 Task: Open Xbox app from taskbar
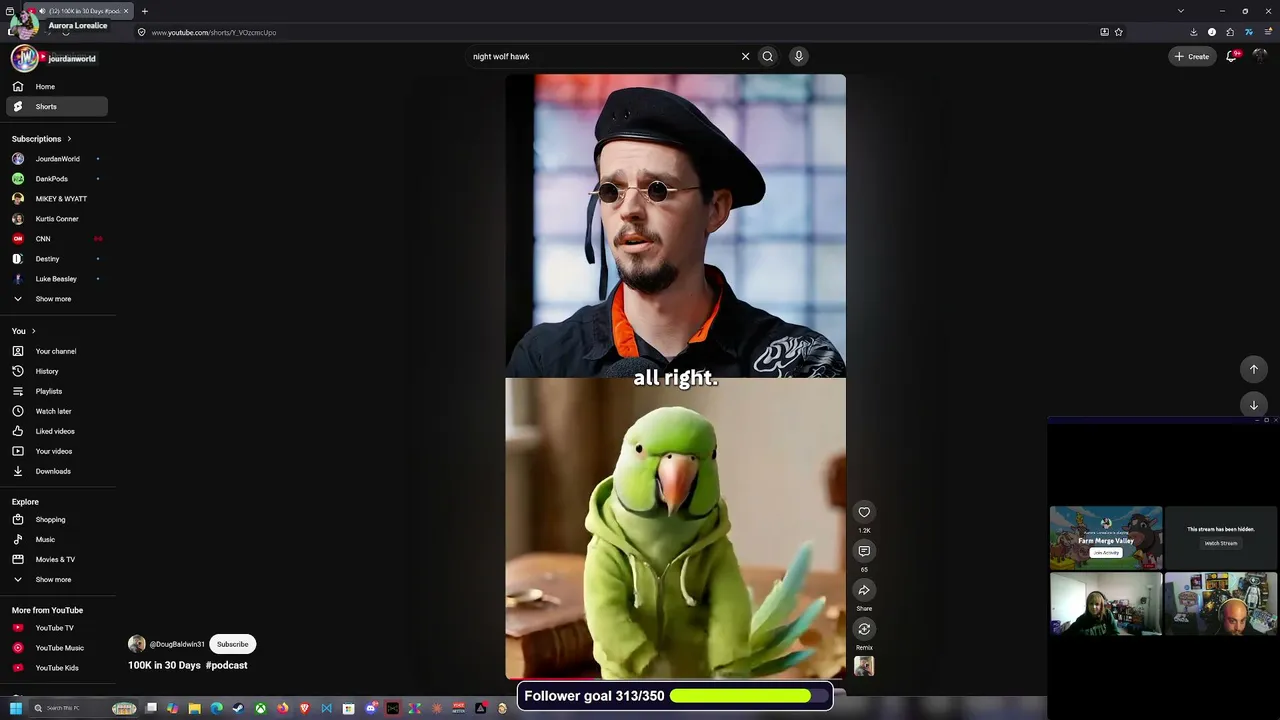[260, 709]
